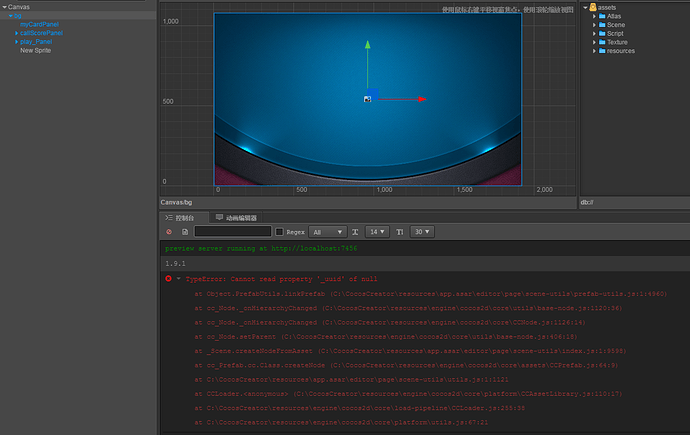
Task: Select the New Sprite node
Action: pyautogui.click(x=35, y=50)
